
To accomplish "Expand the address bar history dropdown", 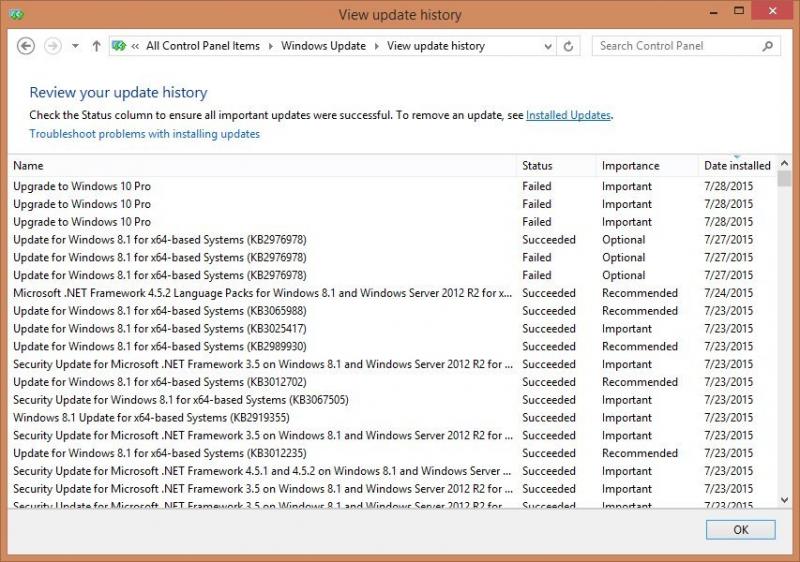I will coord(547,46).
